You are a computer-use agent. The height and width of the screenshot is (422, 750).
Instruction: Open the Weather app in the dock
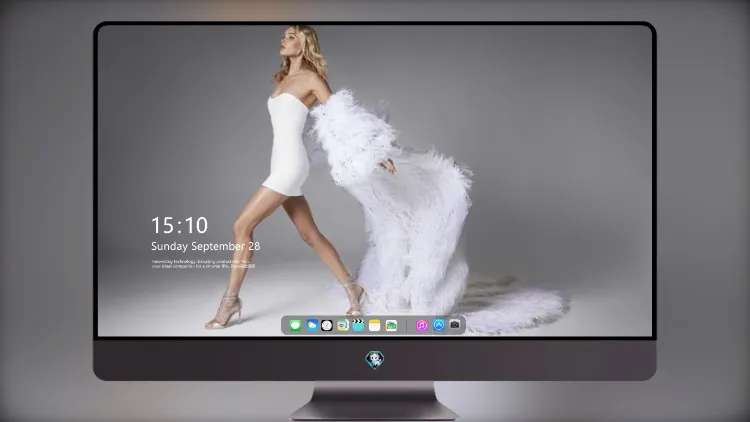(x=311, y=326)
